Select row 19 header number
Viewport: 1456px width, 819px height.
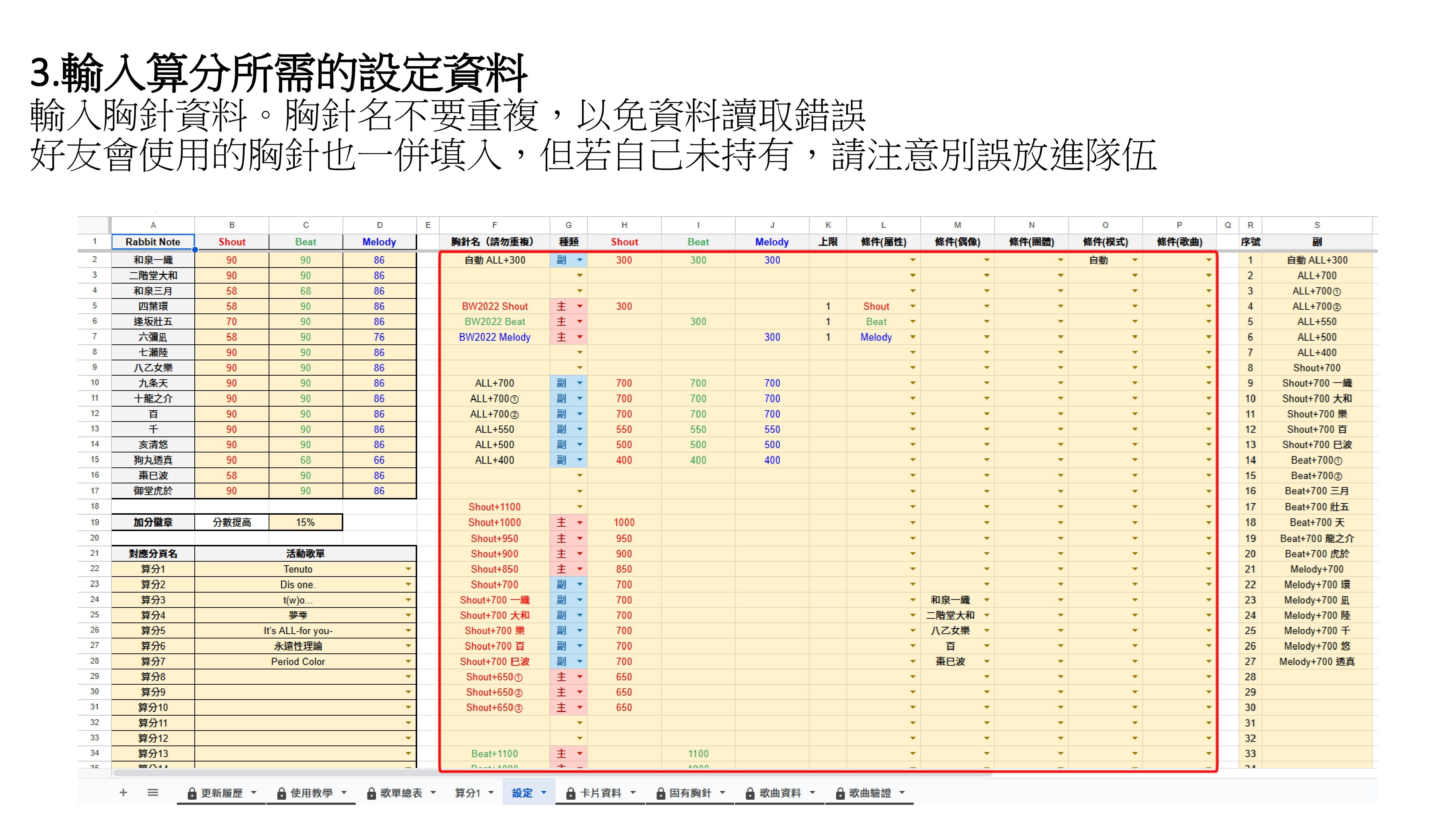(94, 522)
